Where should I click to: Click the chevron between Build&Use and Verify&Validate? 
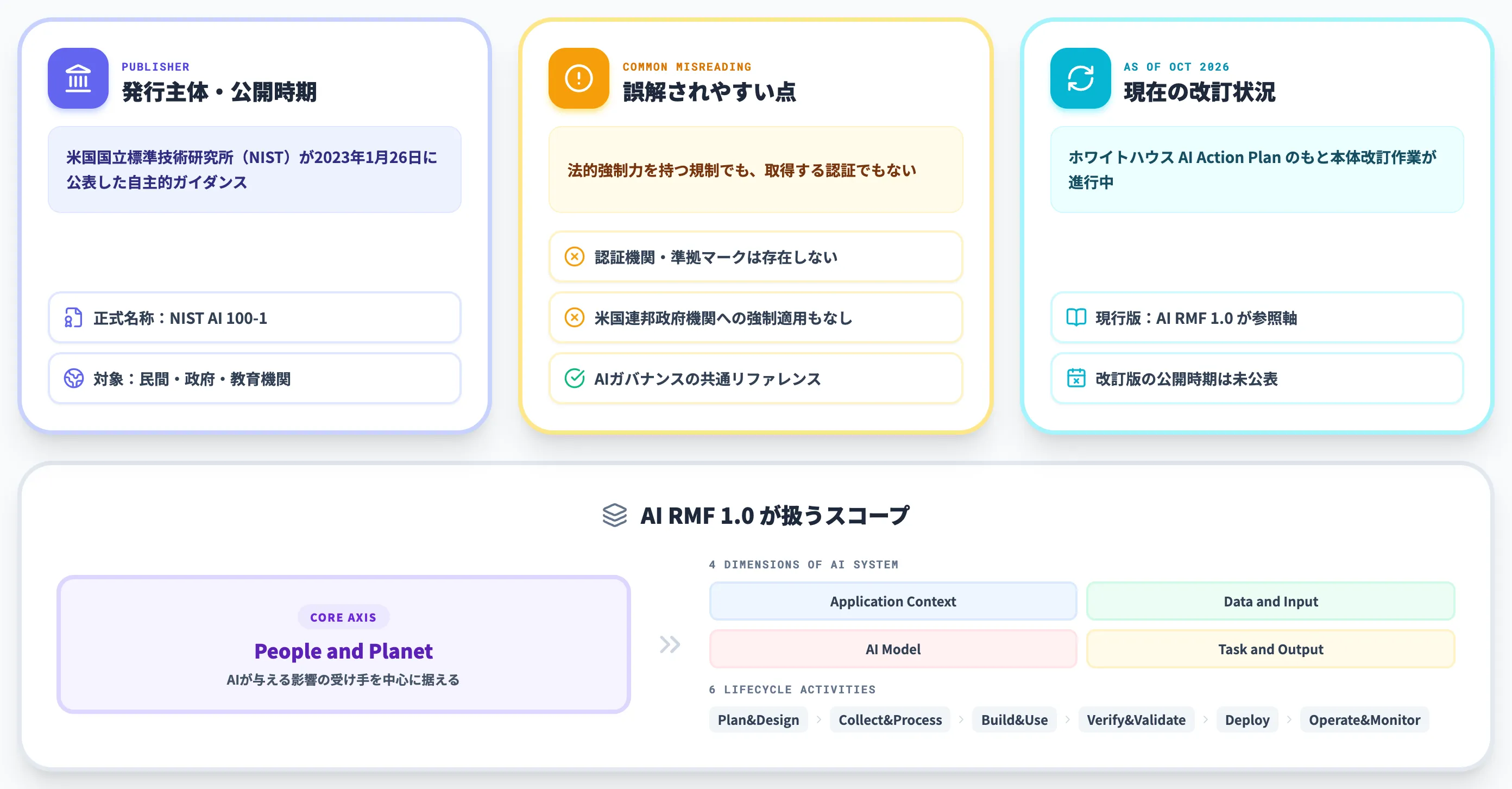(x=1067, y=719)
